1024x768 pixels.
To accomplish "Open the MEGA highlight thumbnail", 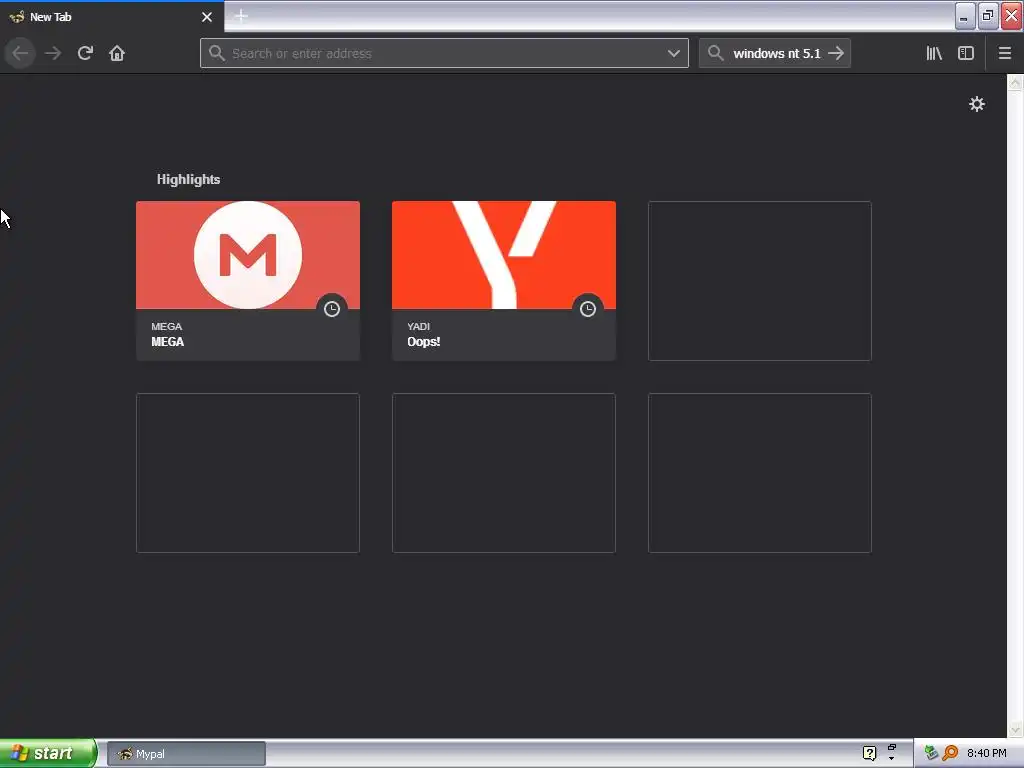I will pyautogui.click(x=248, y=255).
